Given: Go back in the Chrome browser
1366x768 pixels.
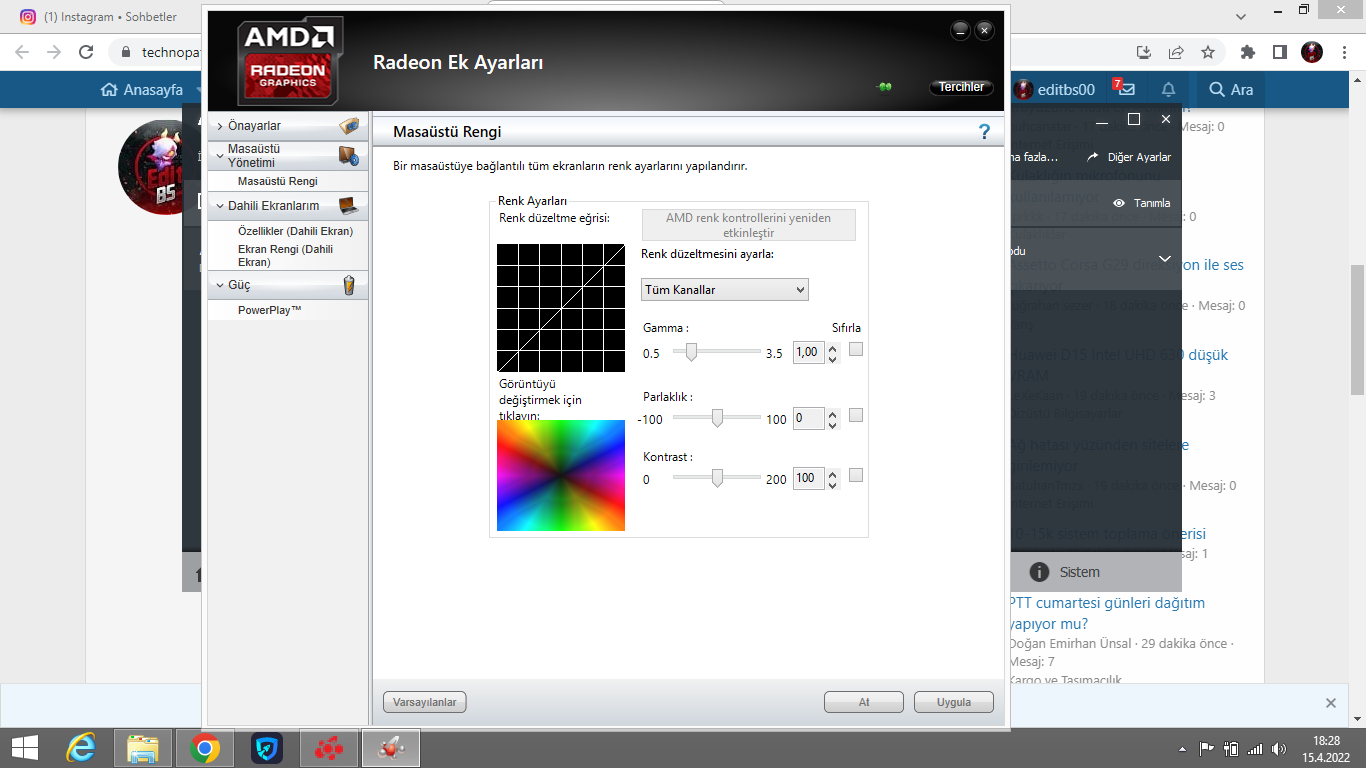Looking at the screenshot, I should [x=22, y=52].
